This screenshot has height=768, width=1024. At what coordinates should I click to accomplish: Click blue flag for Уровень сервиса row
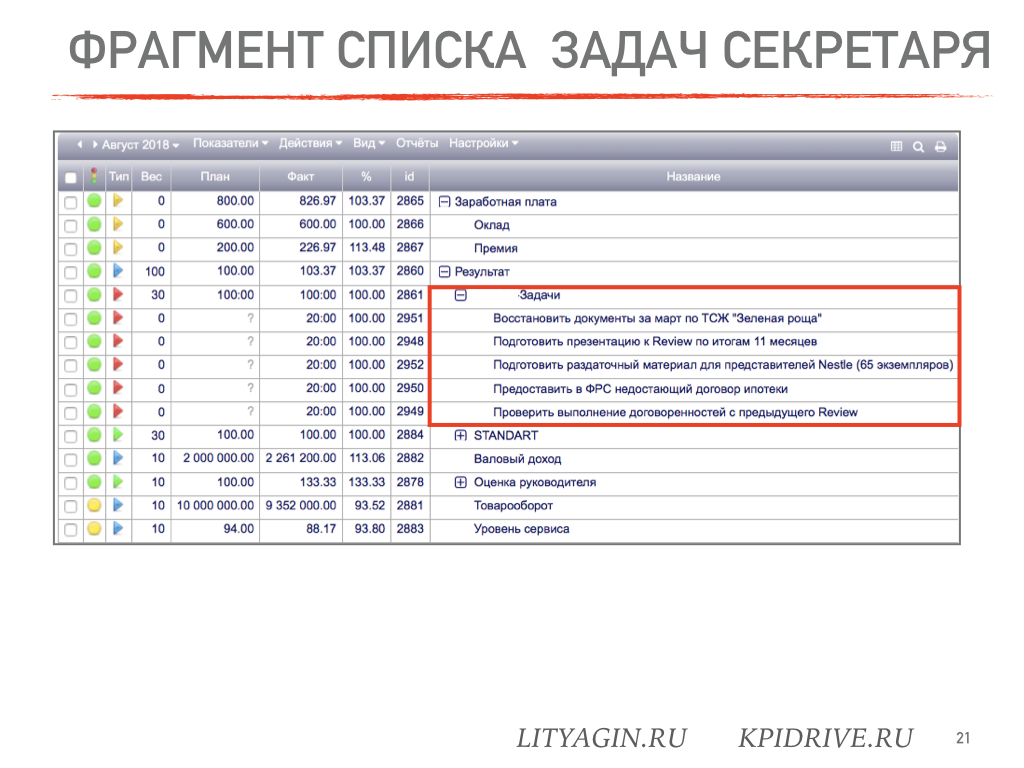(118, 528)
